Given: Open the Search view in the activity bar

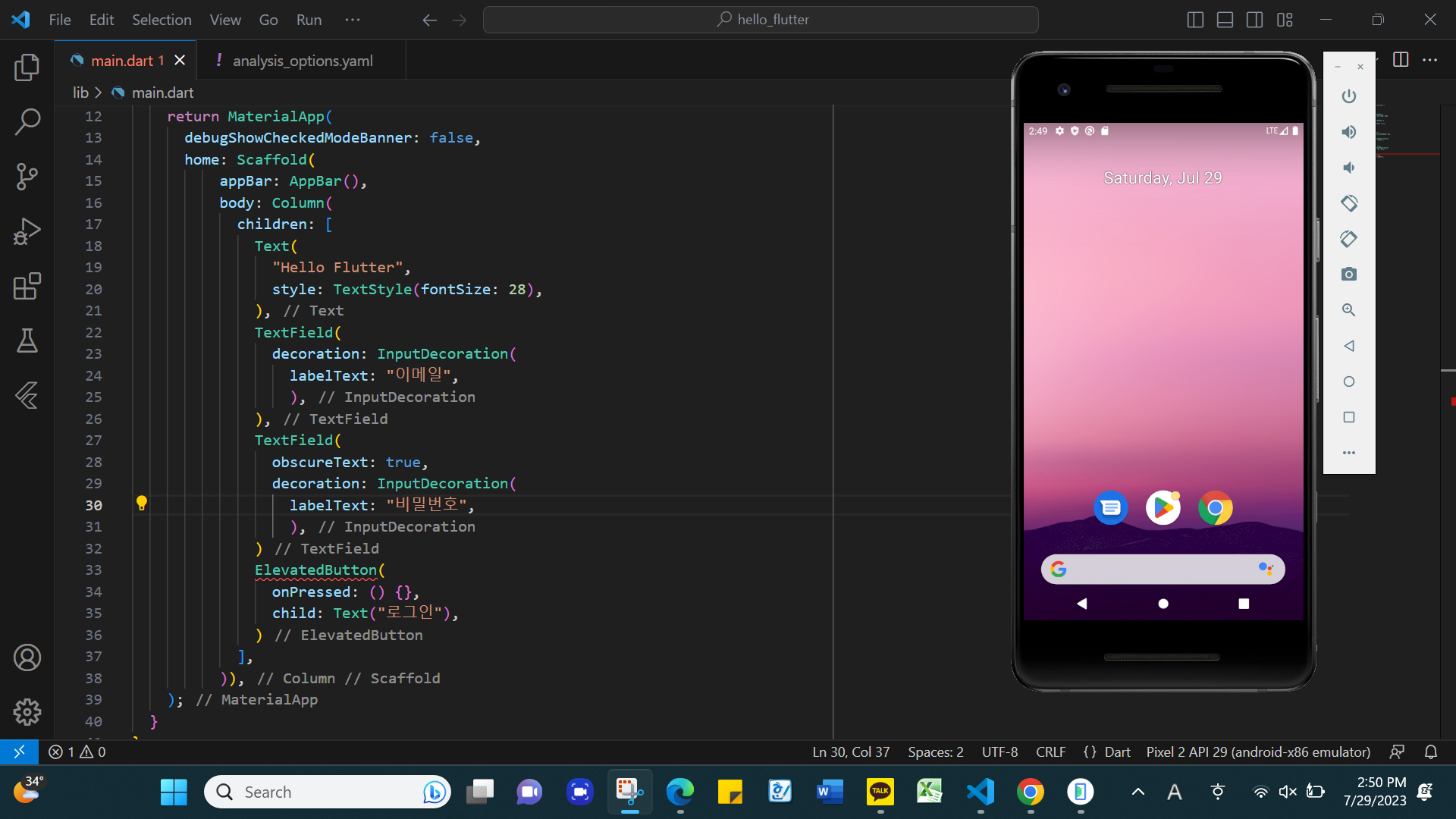Looking at the screenshot, I should coord(27,121).
